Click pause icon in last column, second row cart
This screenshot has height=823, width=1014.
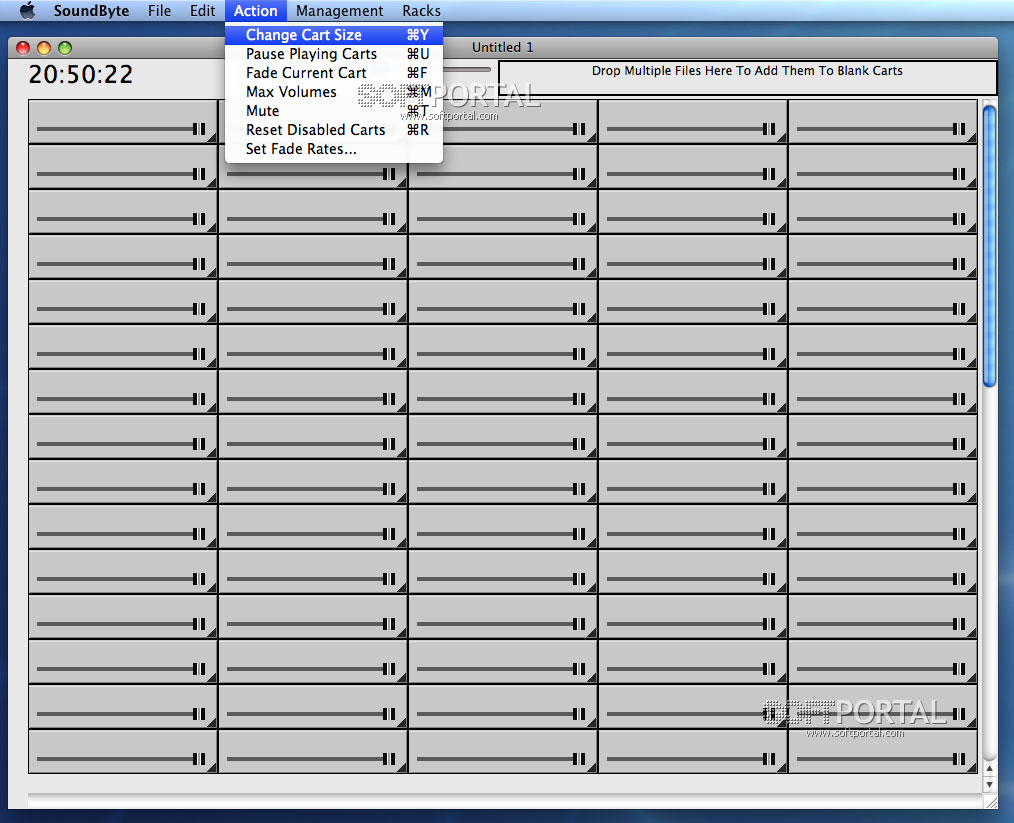click(959, 174)
